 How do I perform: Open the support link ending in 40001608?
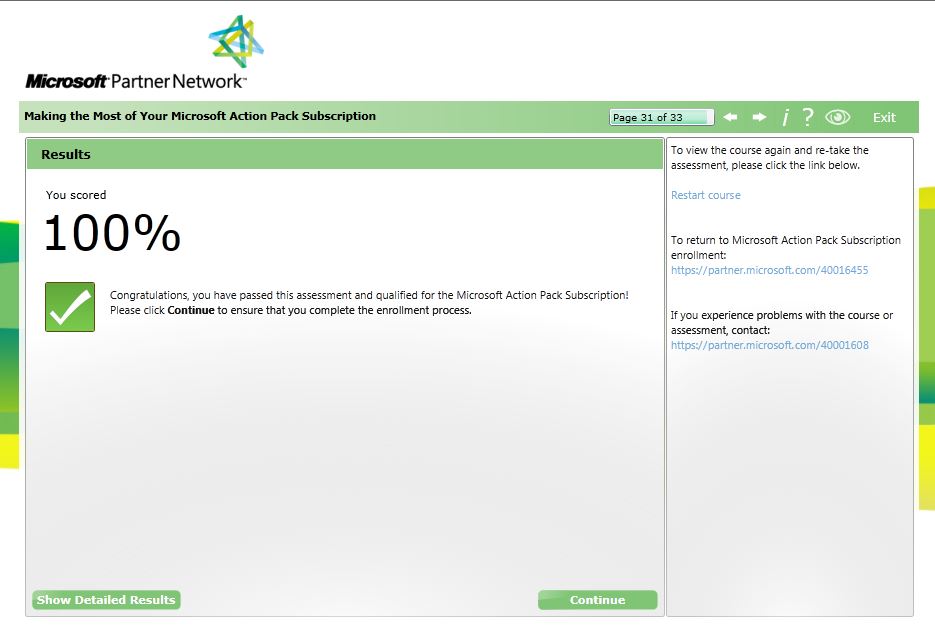click(x=769, y=345)
